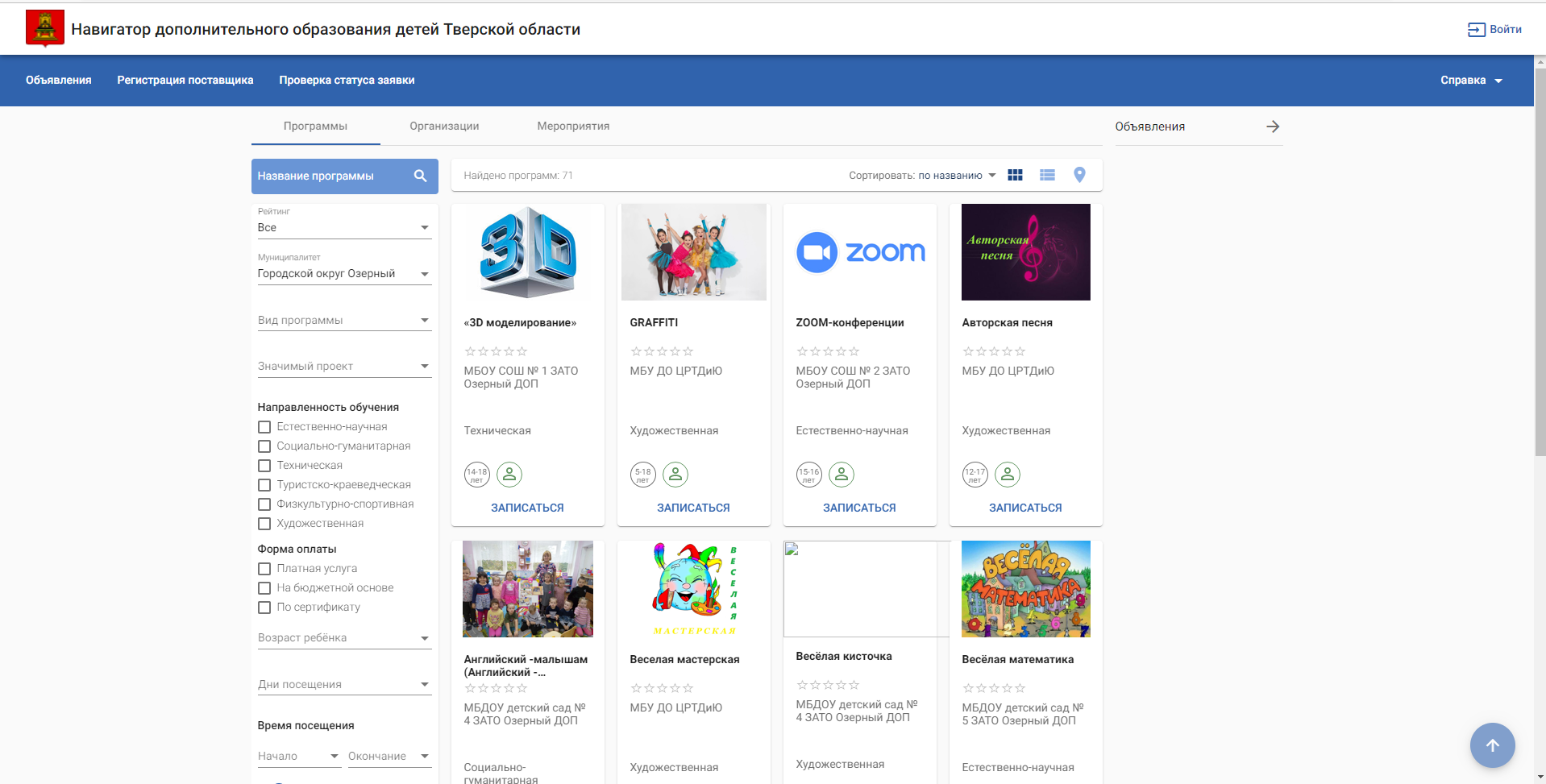Switch to grid view layout icon

(1015, 175)
